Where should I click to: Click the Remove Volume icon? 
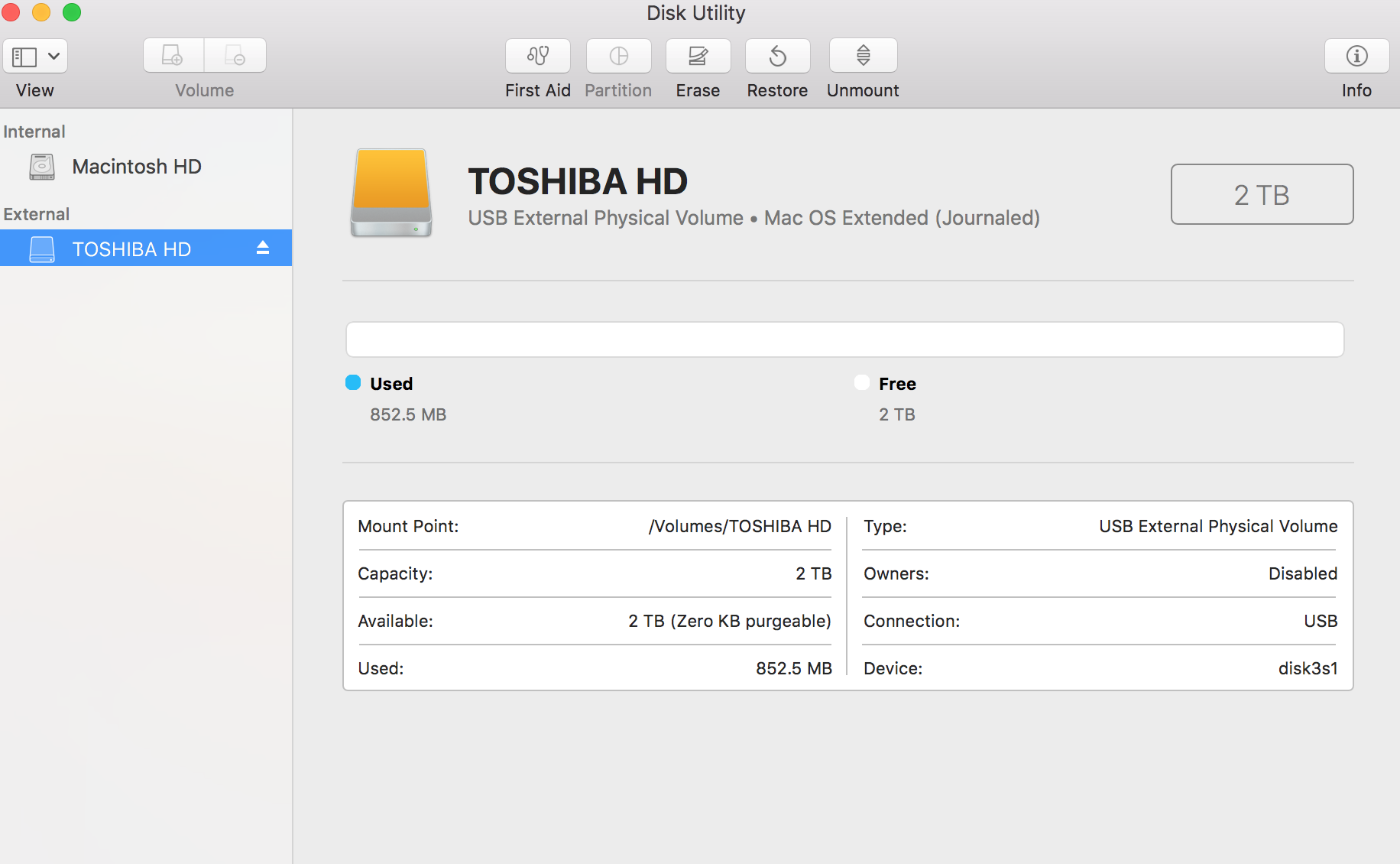pyautogui.click(x=235, y=56)
